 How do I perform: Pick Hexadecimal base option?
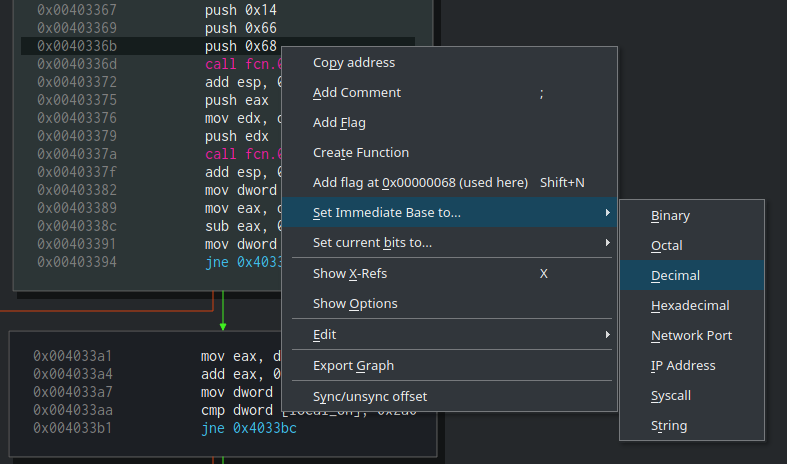pyautogui.click(x=690, y=305)
